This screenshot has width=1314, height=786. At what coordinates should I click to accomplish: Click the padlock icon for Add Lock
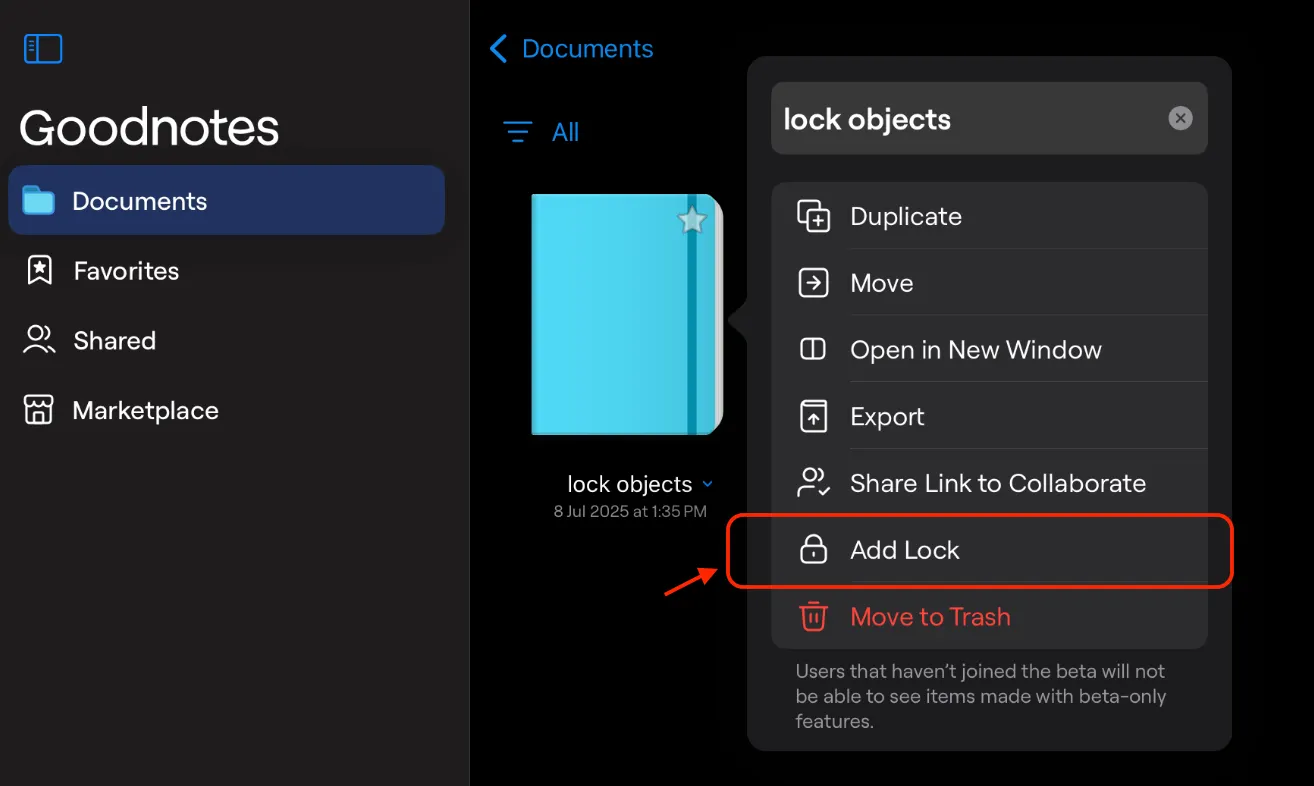[813, 550]
